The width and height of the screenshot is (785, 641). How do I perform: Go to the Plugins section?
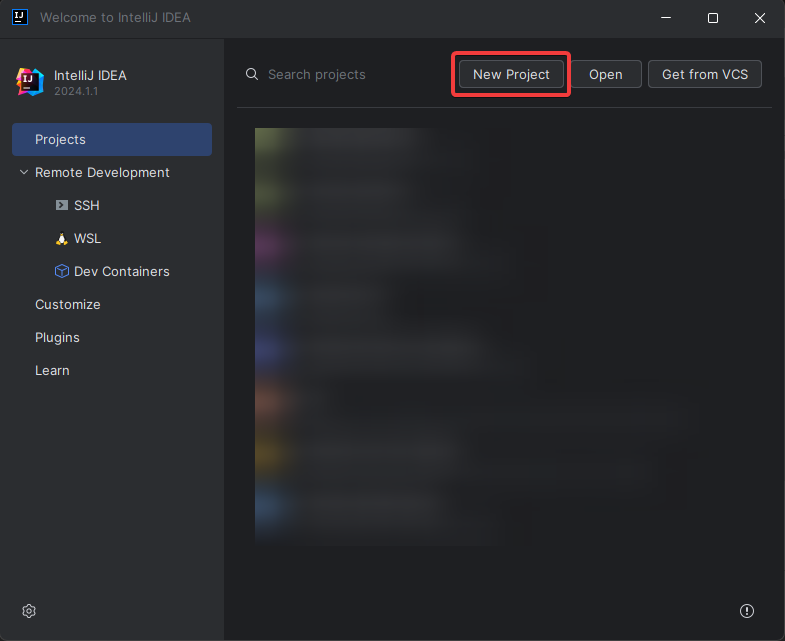point(57,338)
